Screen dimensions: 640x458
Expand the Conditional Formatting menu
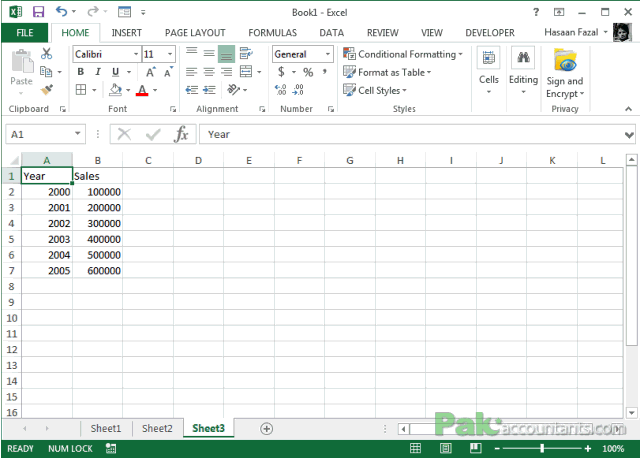(403, 54)
